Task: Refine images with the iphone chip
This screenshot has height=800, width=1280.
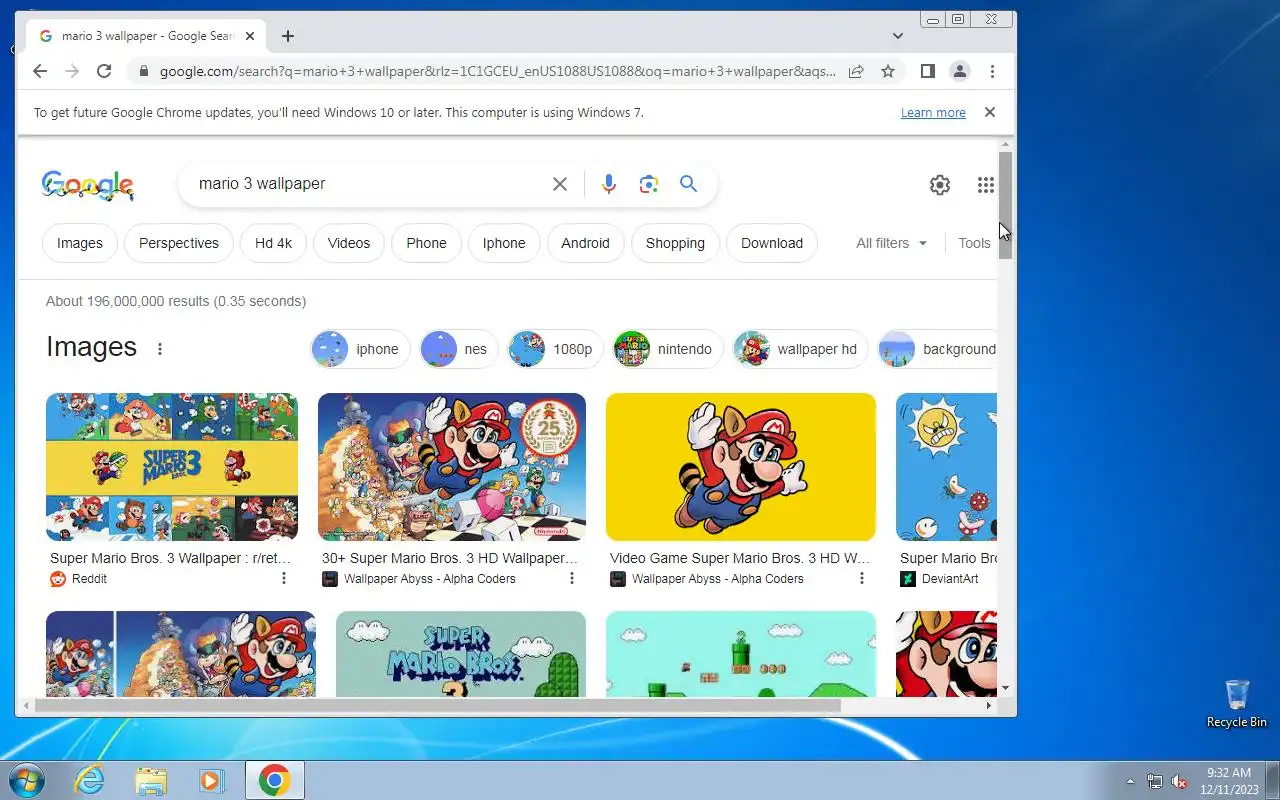Action: [361, 349]
